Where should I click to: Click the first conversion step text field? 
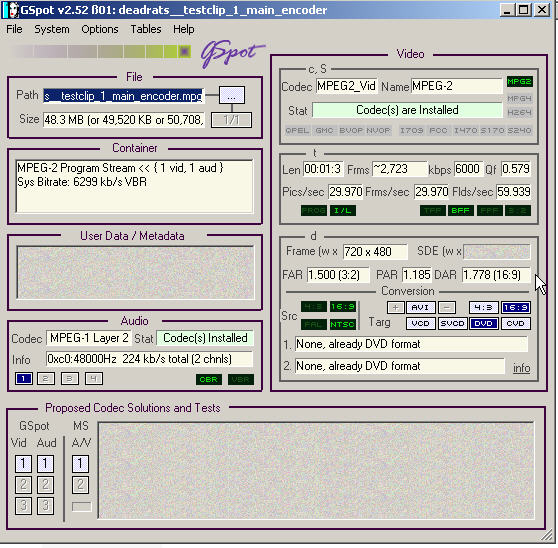tap(411, 344)
